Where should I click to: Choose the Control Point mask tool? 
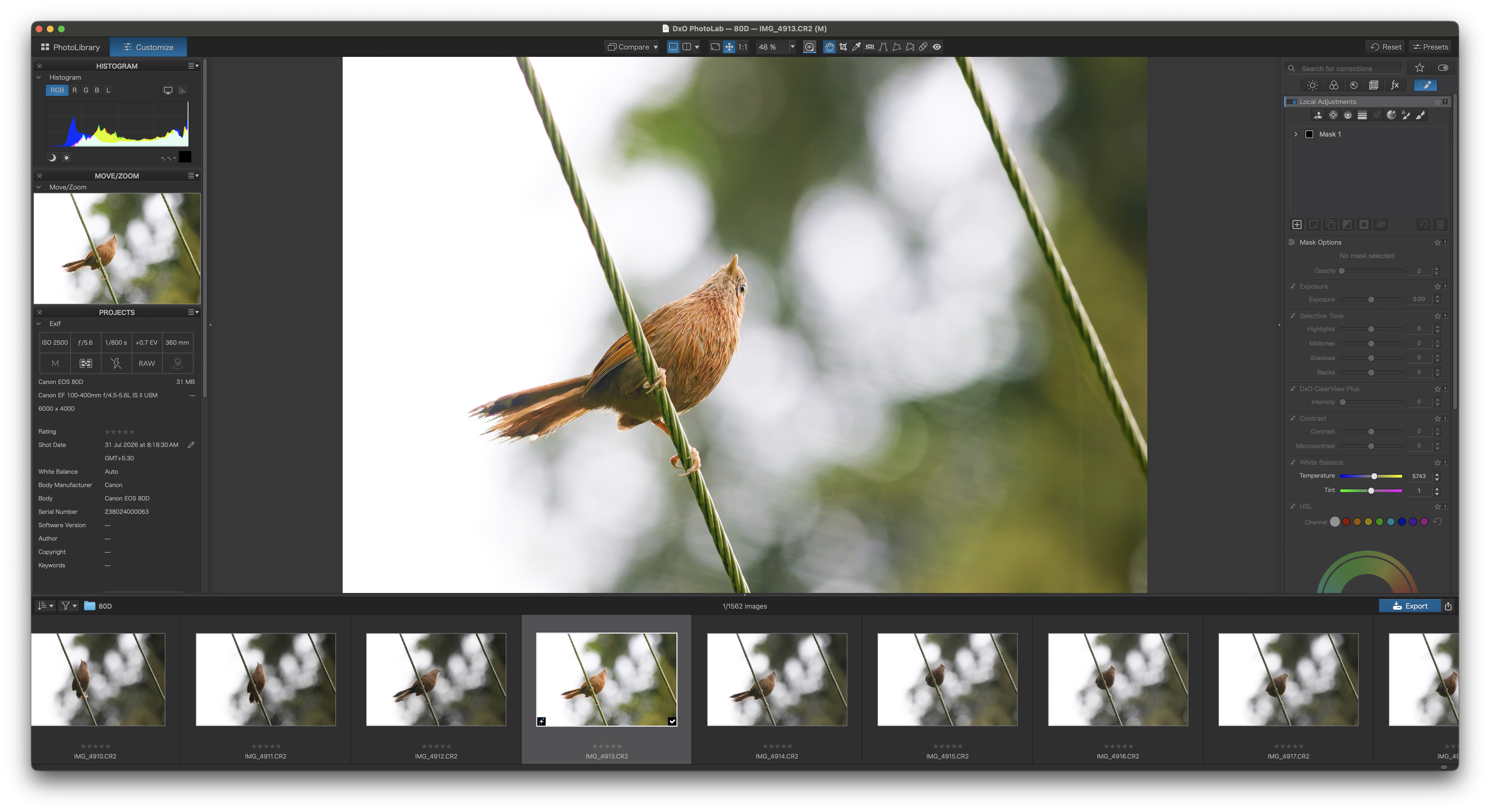click(1333, 115)
